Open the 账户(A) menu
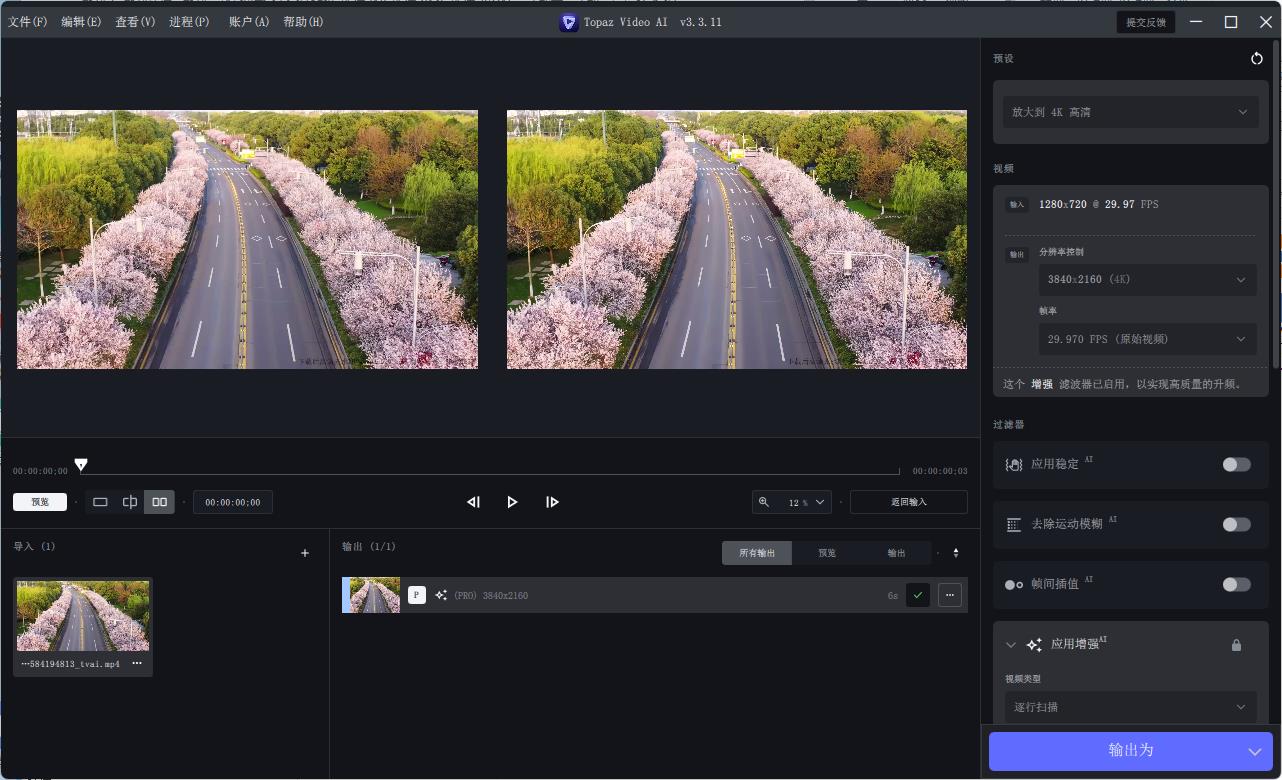Image resolution: width=1282 pixels, height=780 pixels. point(249,22)
